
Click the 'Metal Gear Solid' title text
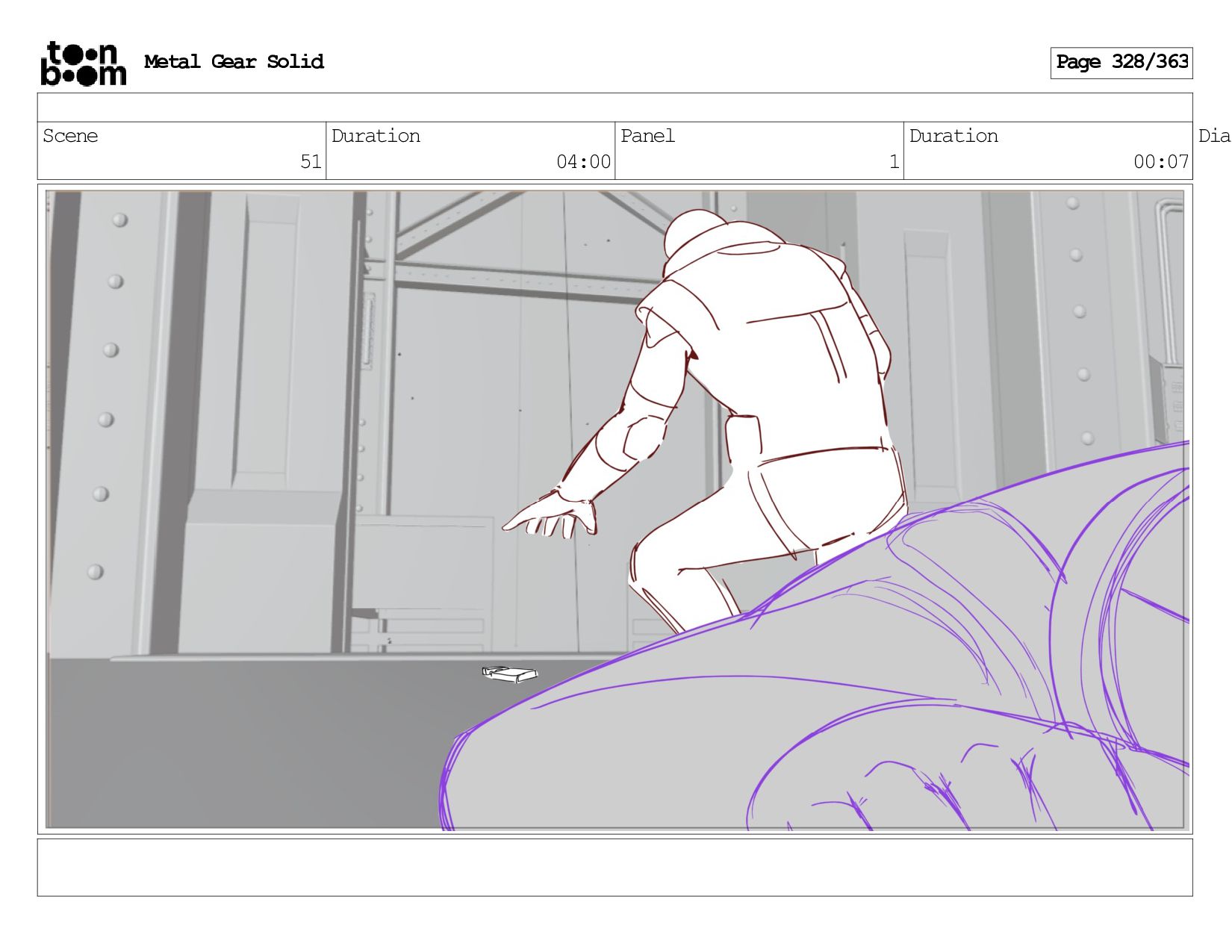point(234,62)
